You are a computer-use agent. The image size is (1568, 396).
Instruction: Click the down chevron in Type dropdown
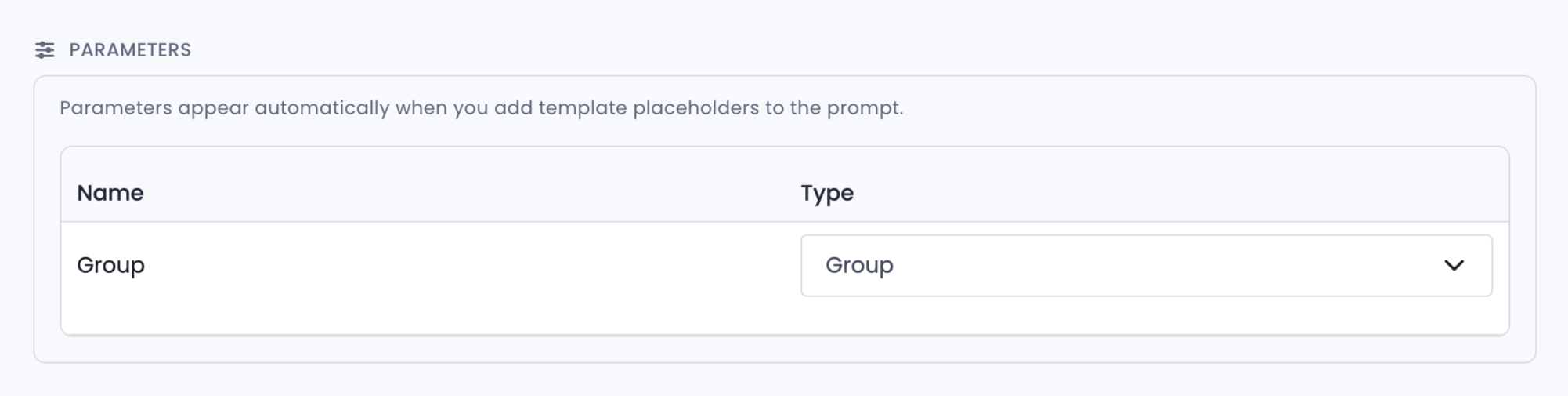[x=1454, y=266]
